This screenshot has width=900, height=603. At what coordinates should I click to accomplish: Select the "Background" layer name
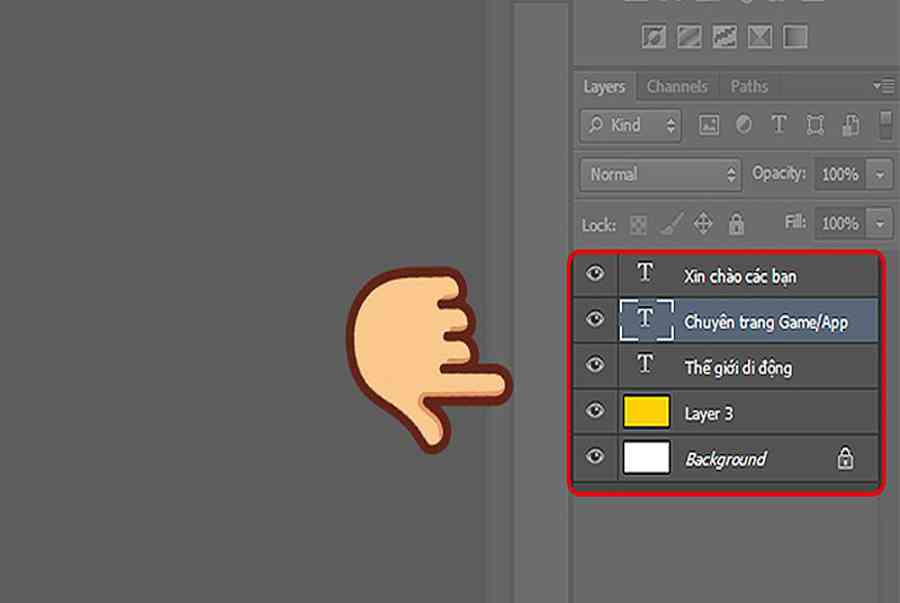click(x=726, y=459)
